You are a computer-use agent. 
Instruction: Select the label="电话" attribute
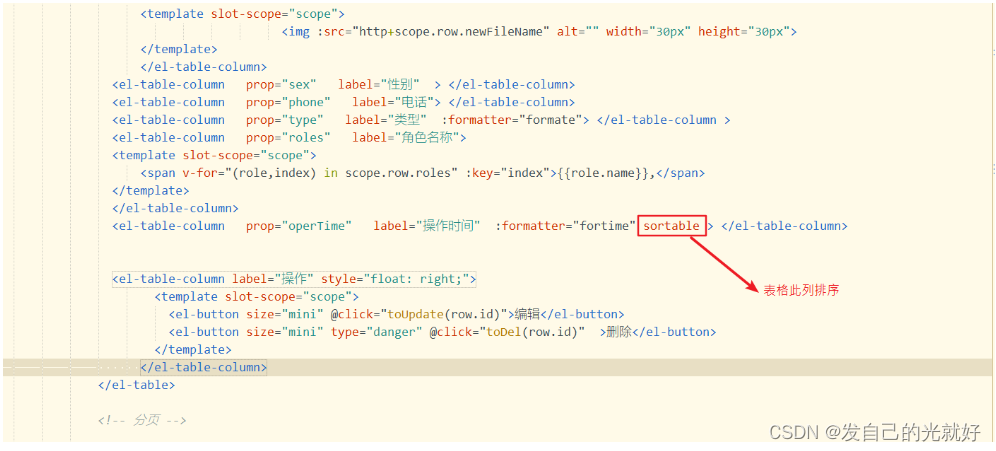pyautogui.click(x=393, y=102)
